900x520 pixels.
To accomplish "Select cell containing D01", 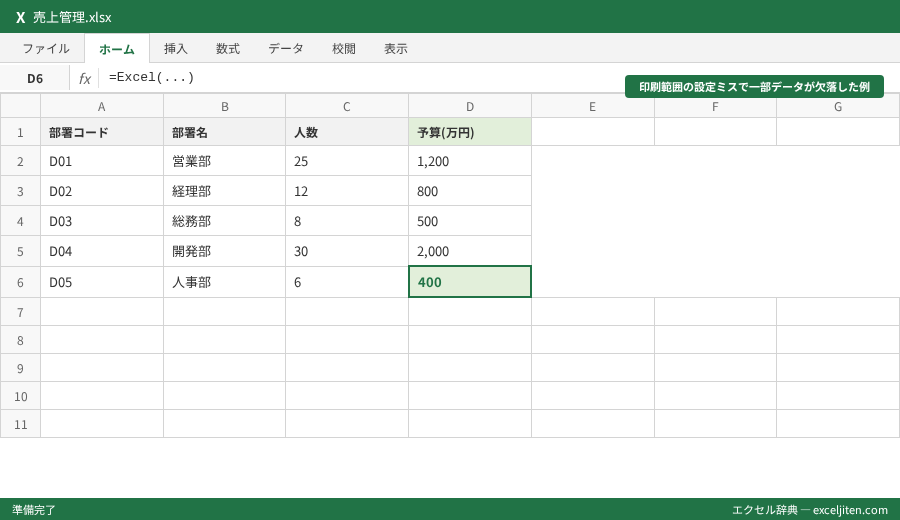I will pyautogui.click(x=102, y=161).
